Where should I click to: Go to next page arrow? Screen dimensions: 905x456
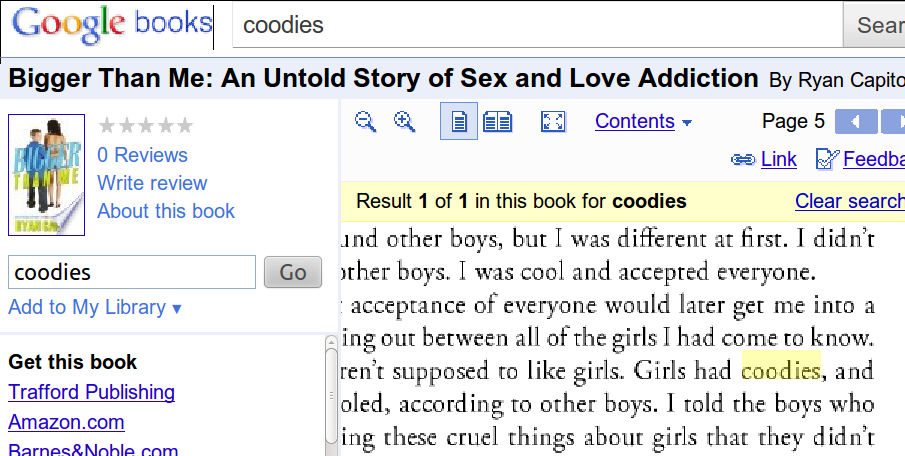(x=894, y=122)
